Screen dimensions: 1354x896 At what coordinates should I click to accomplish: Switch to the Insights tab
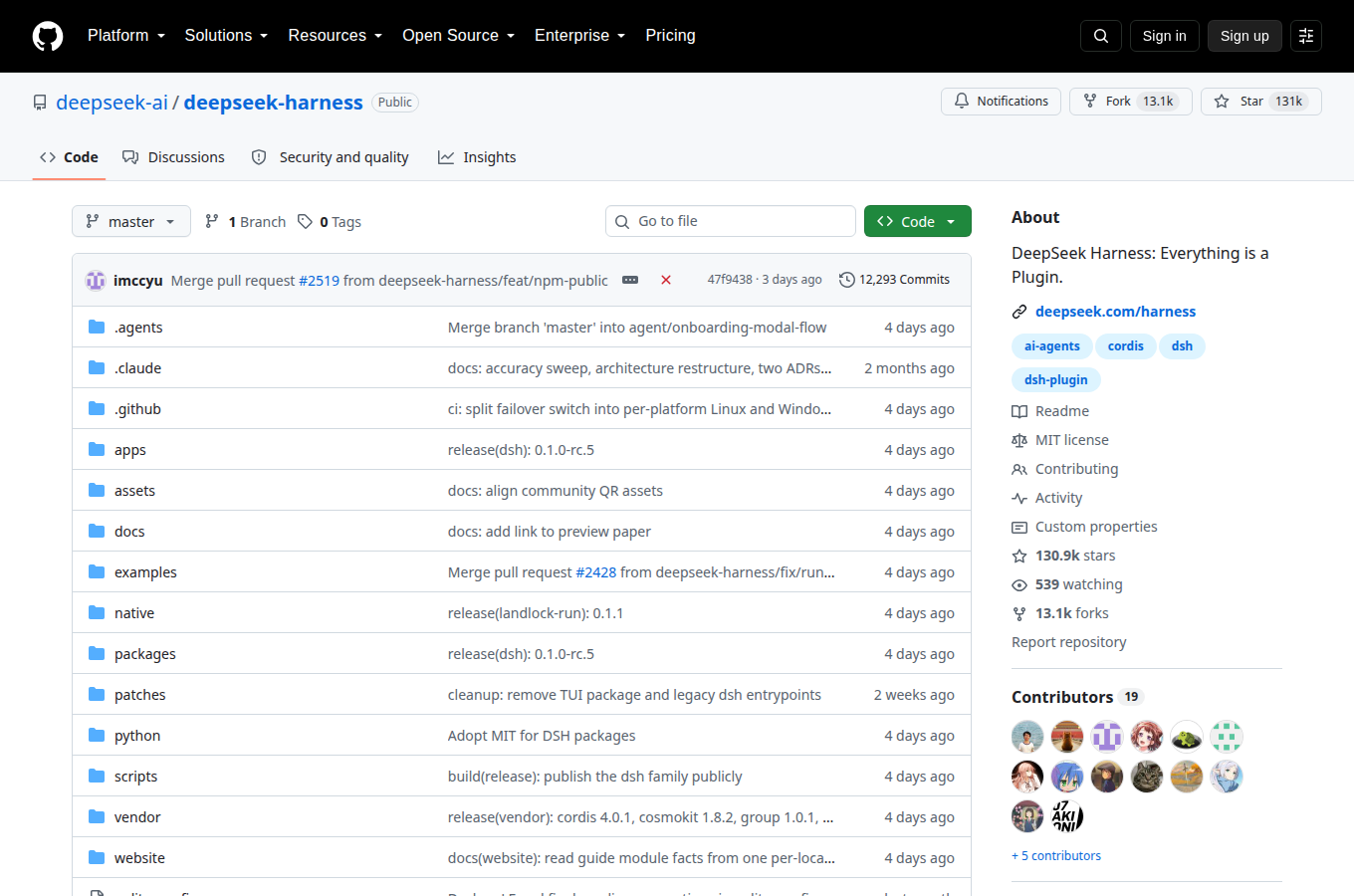tap(477, 157)
